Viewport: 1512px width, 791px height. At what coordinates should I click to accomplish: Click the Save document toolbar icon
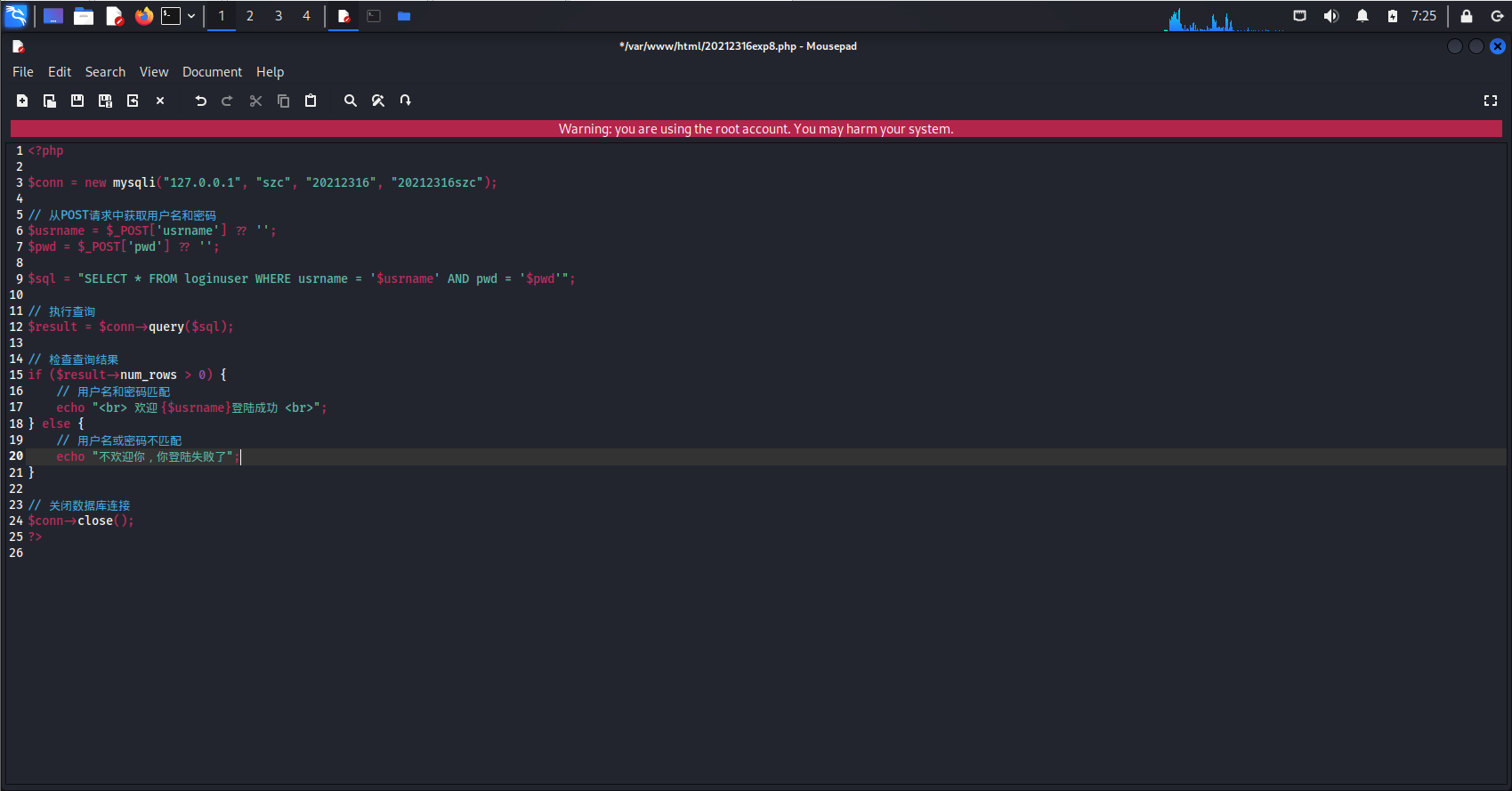(77, 101)
